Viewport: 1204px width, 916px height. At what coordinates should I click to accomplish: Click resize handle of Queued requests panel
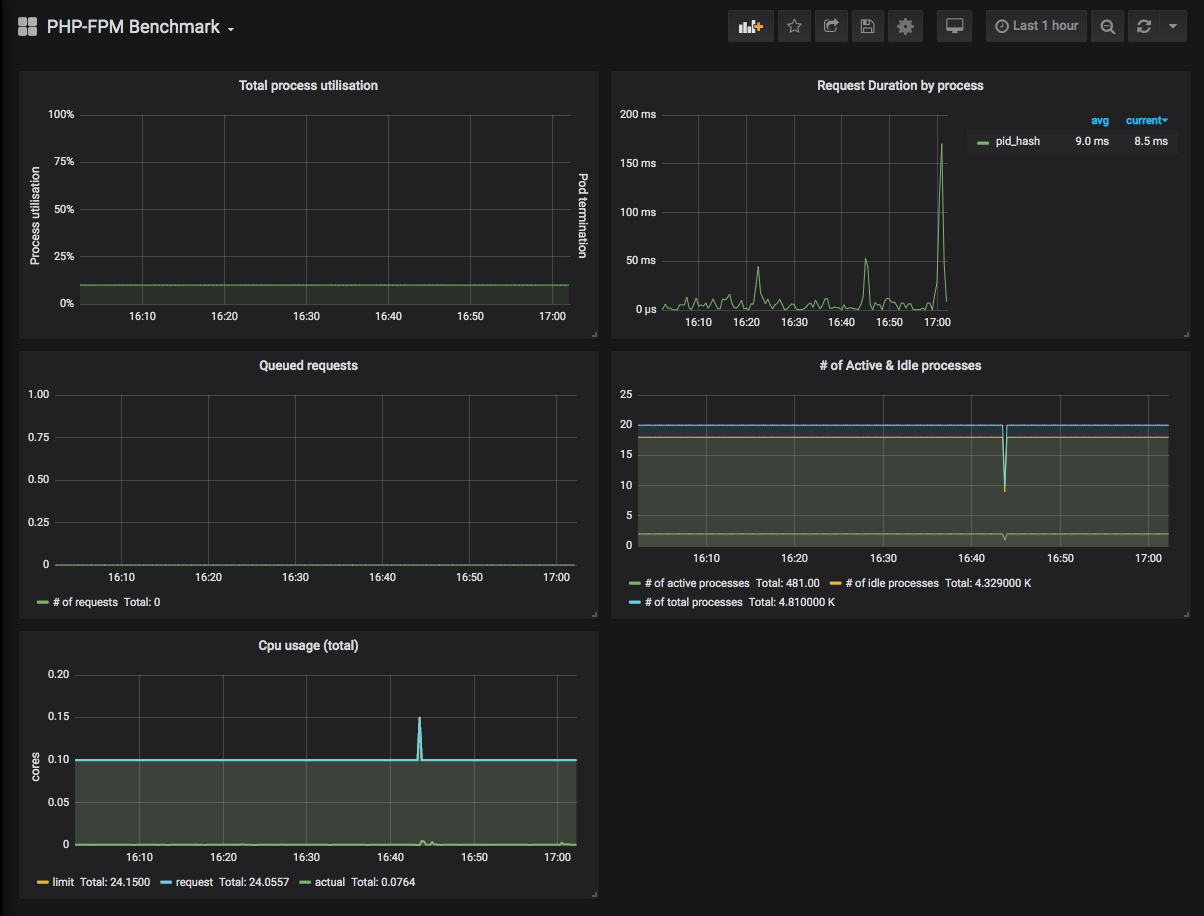click(x=593, y=614)
